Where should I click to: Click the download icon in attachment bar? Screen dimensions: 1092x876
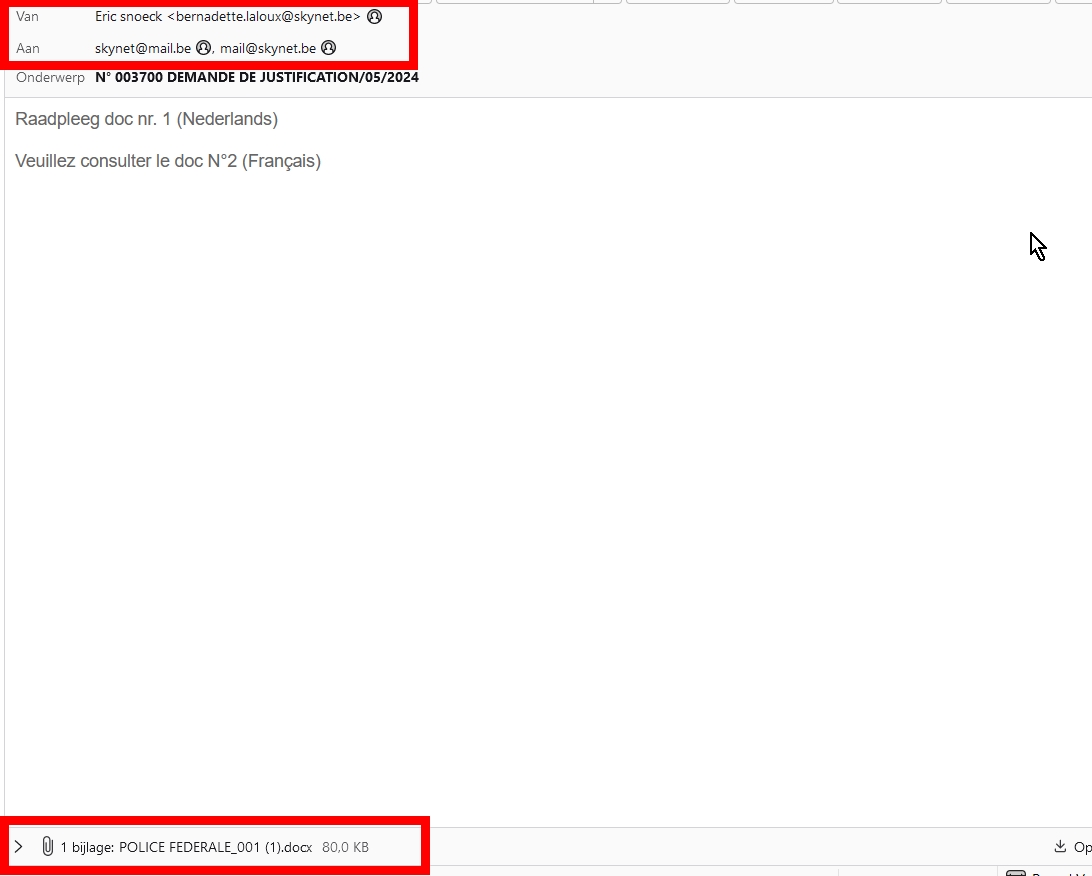pos(1060,847)
